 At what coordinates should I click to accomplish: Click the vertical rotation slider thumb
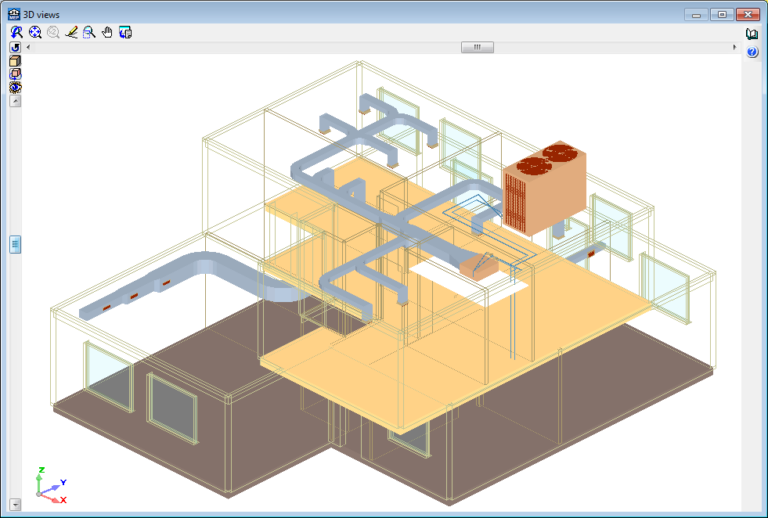pos(15,244)
